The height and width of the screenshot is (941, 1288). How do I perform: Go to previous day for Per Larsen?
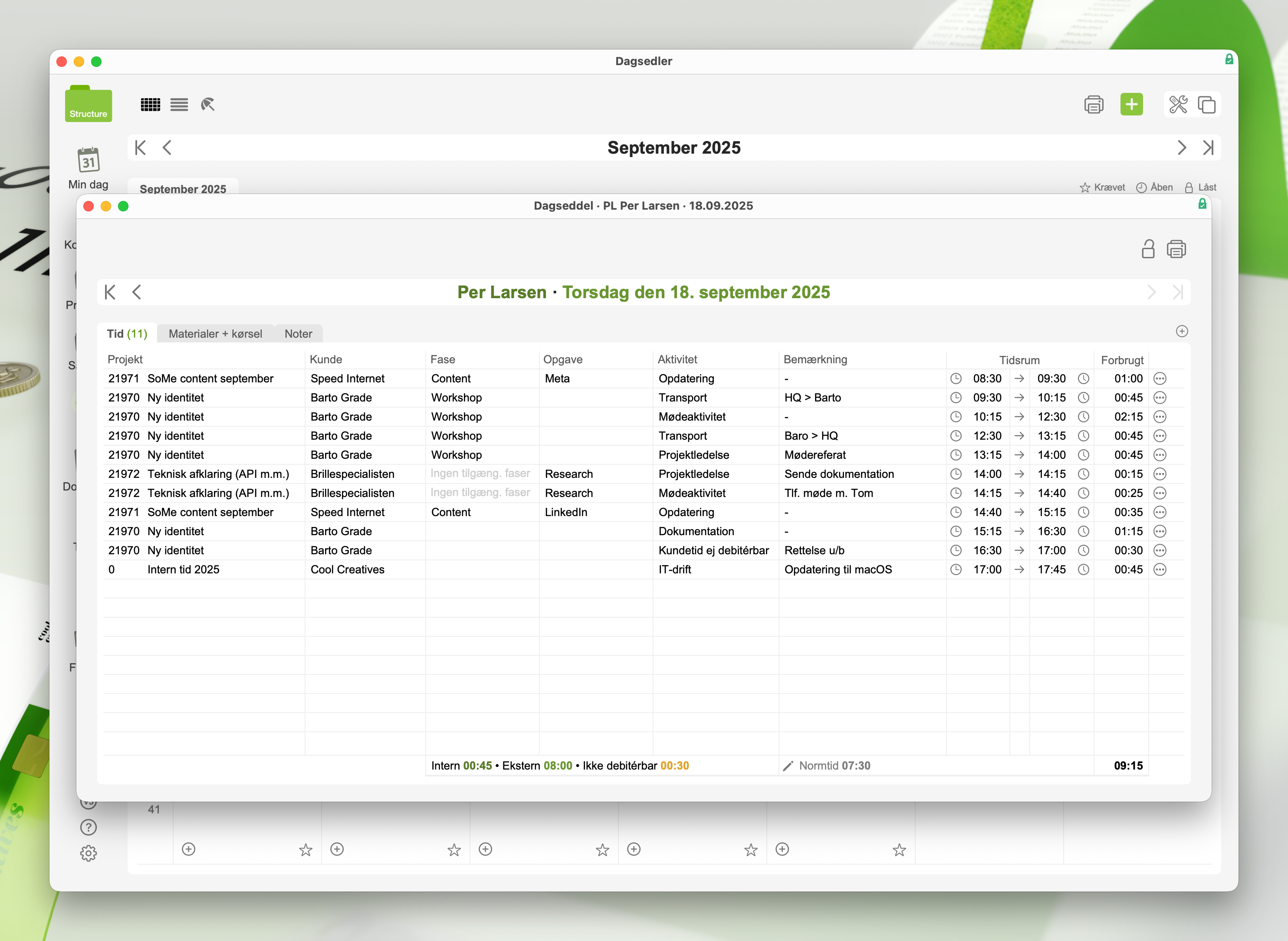[x=137, y=293]
